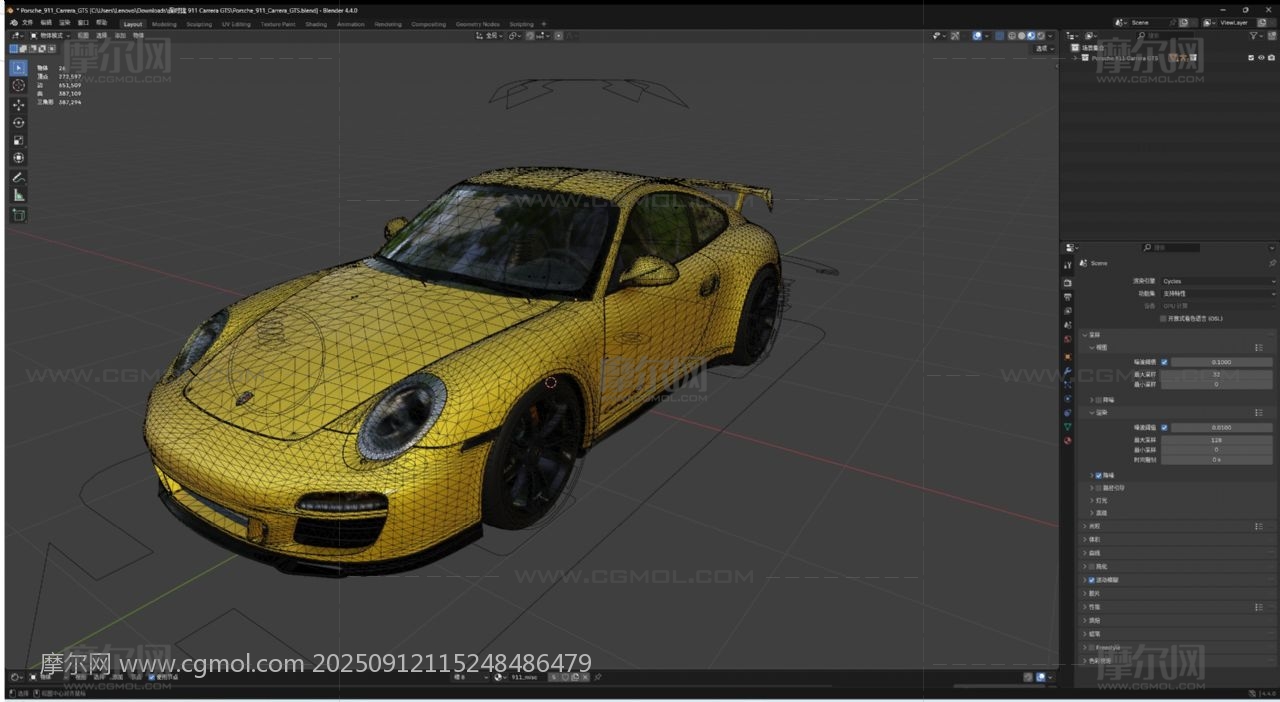This screenshot has height=702, width=1280.
Task: Expand the Porsche 911 Carrera GTS collection
Action: 1076,58
